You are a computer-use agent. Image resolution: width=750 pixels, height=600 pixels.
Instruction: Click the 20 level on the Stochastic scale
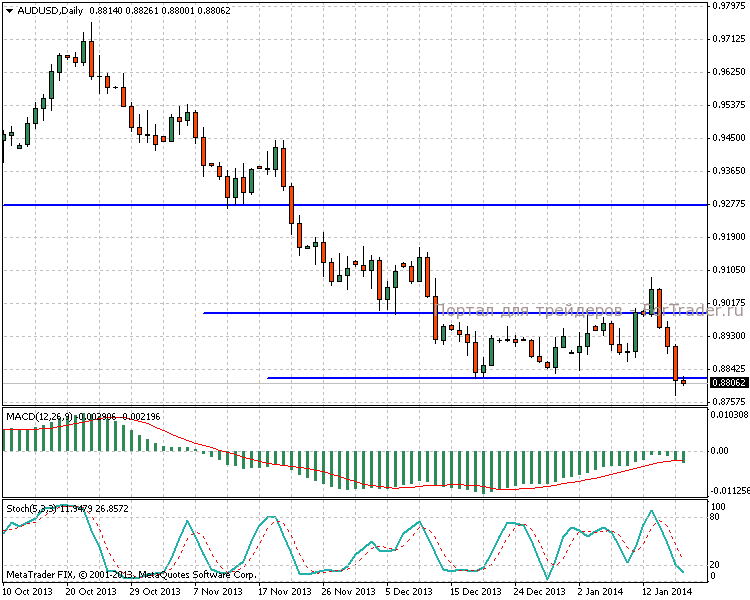(x=716, y=562)
